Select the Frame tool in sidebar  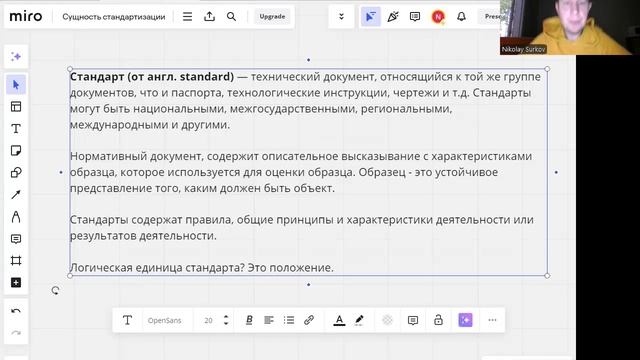(x=16, y=261)
